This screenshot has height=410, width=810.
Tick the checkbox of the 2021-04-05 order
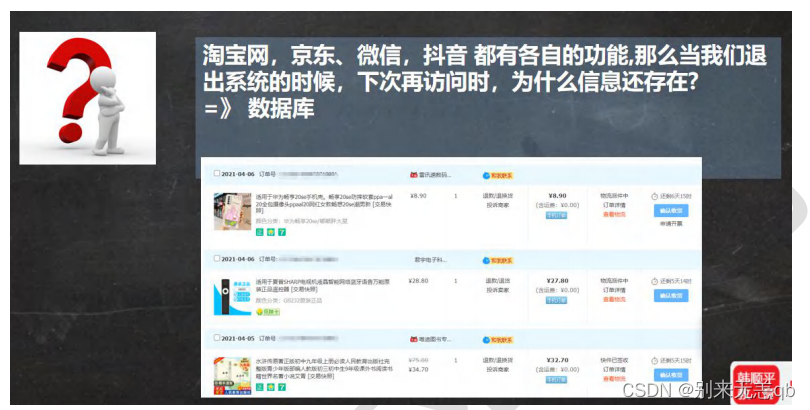click(217, 338)
